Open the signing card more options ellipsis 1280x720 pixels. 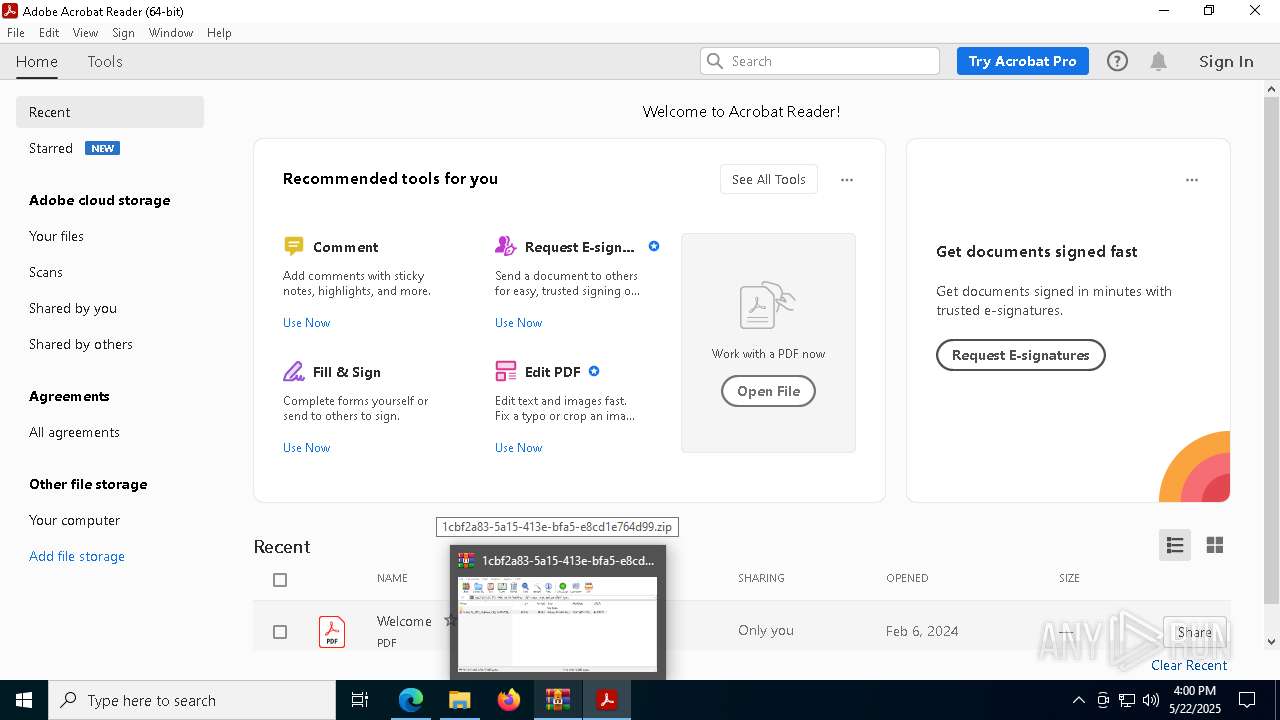point(1192,180)
